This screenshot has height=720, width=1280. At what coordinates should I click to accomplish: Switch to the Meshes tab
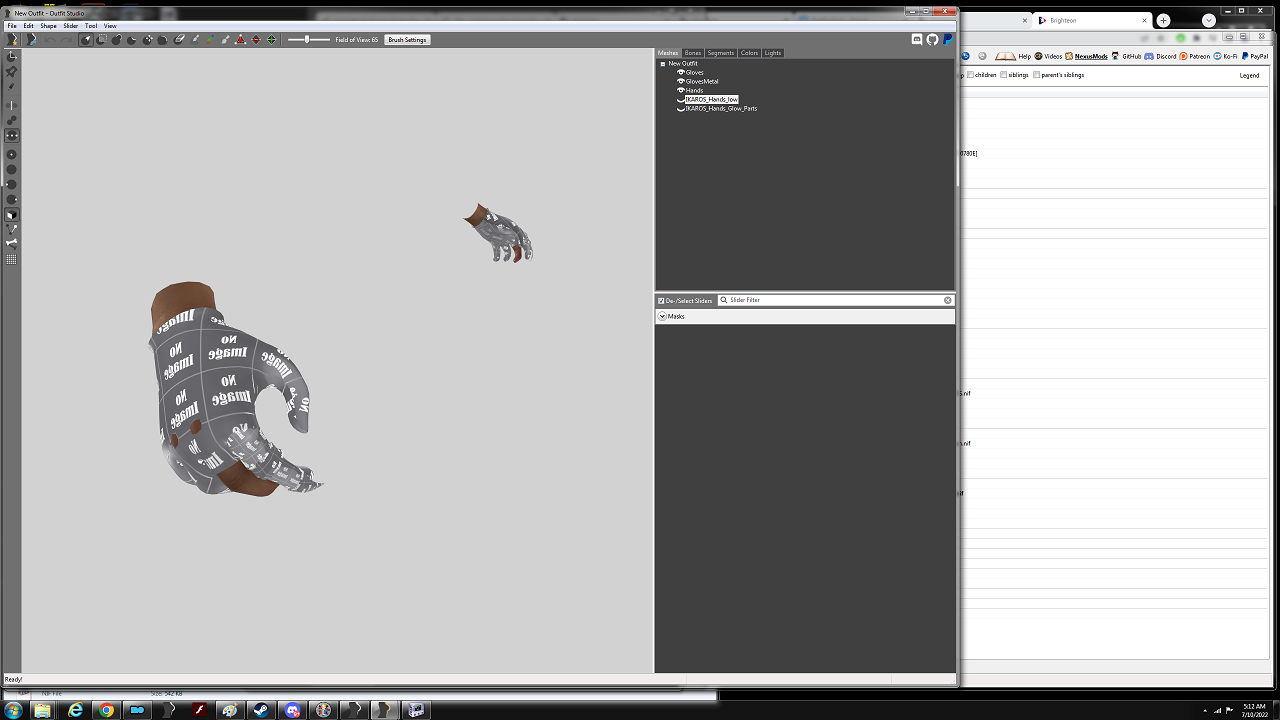click(668, 53)
